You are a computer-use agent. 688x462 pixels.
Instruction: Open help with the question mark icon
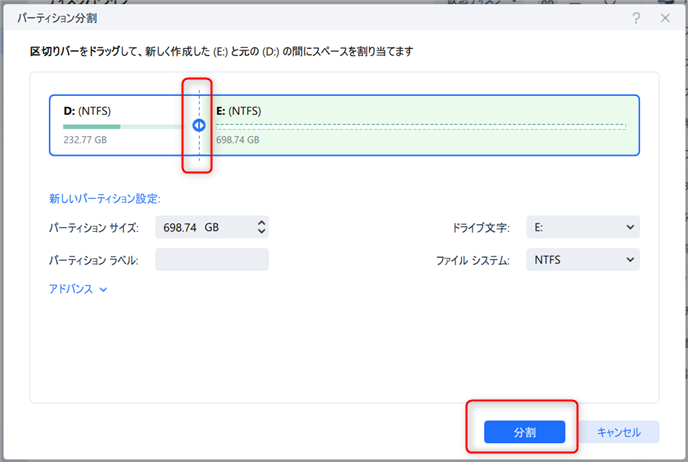coord(636,18)
